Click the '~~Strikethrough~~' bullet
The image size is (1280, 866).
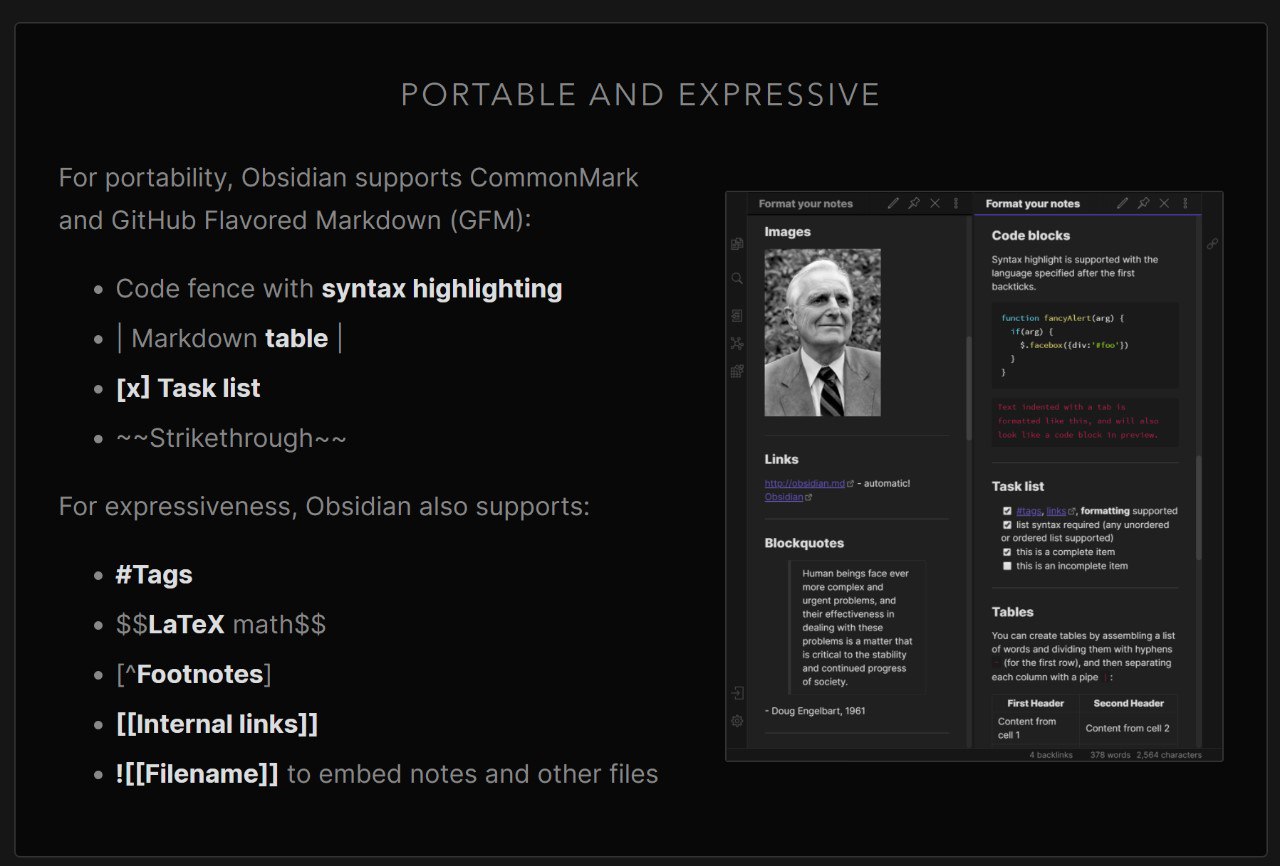coord(231,438)
